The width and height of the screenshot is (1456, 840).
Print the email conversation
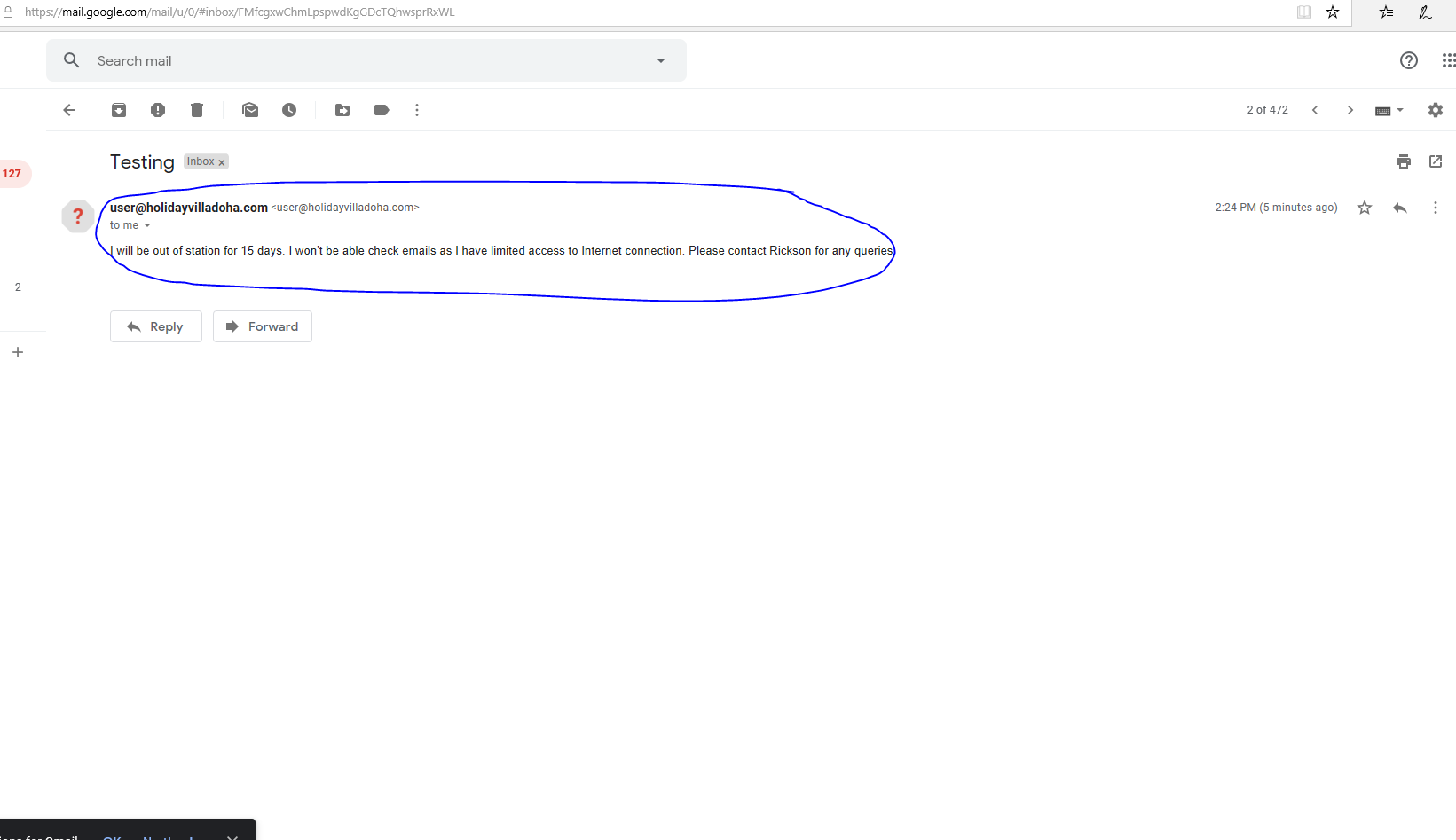(1403, 161)
